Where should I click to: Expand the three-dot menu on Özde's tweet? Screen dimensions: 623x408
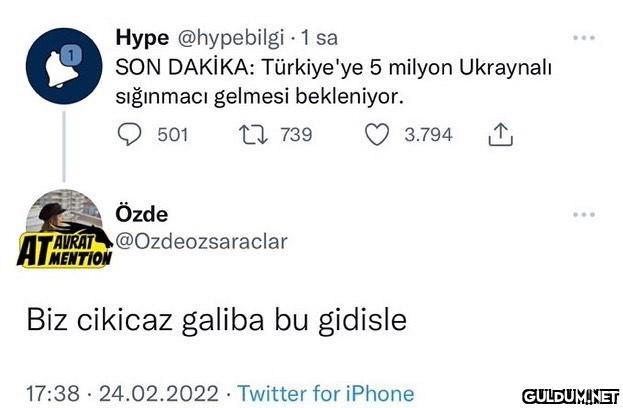click(x=582, y=214)
